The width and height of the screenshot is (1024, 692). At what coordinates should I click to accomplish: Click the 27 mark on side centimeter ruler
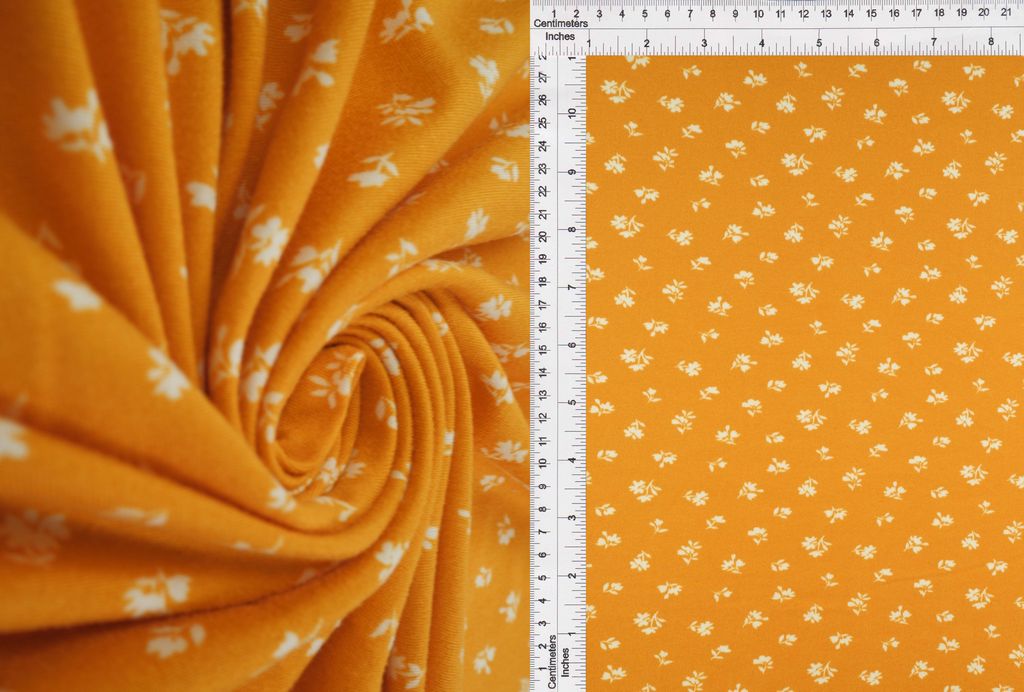(x=543, y=77)
